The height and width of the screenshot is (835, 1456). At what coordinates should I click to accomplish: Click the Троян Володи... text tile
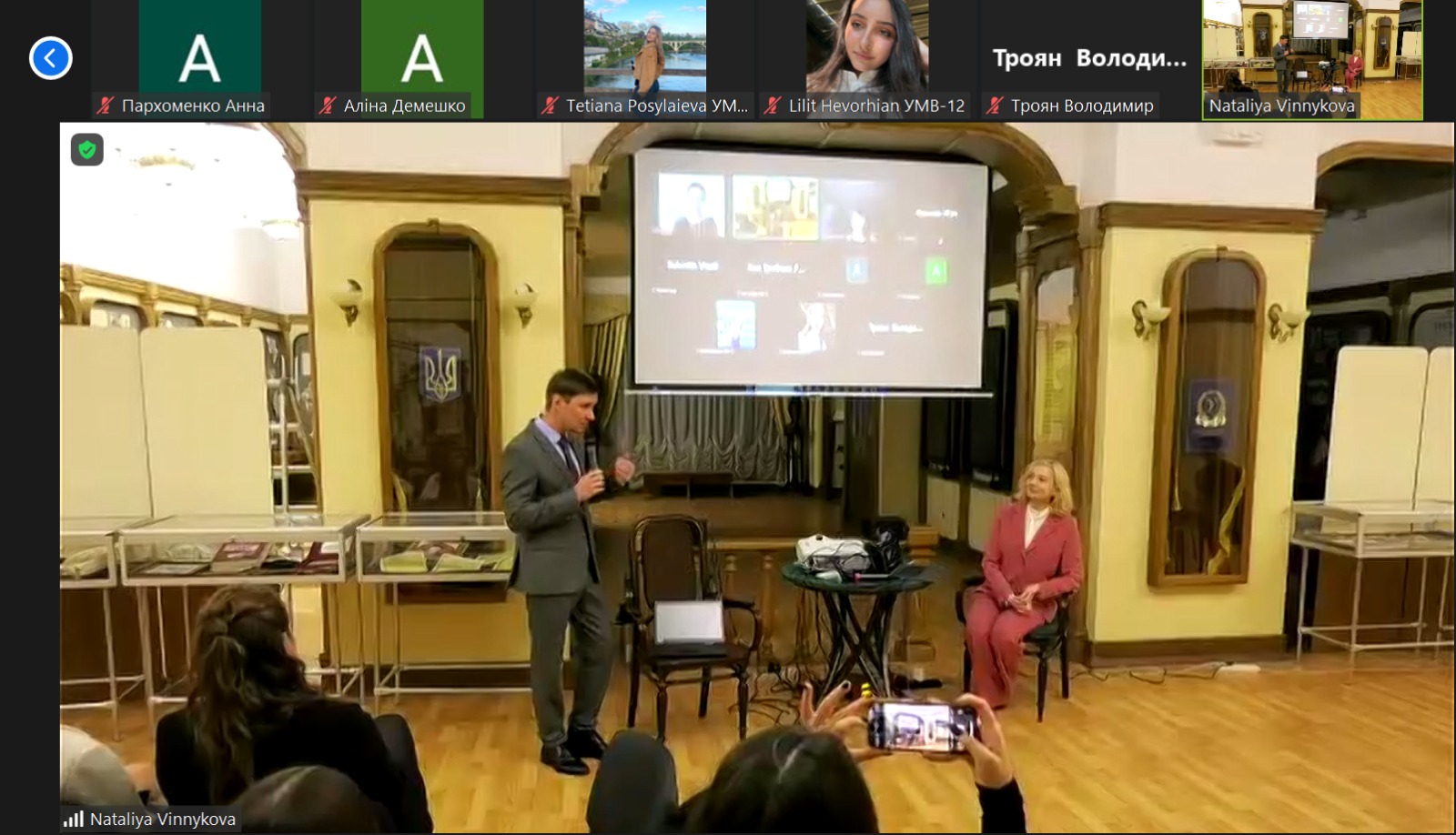click(1089, 58)
